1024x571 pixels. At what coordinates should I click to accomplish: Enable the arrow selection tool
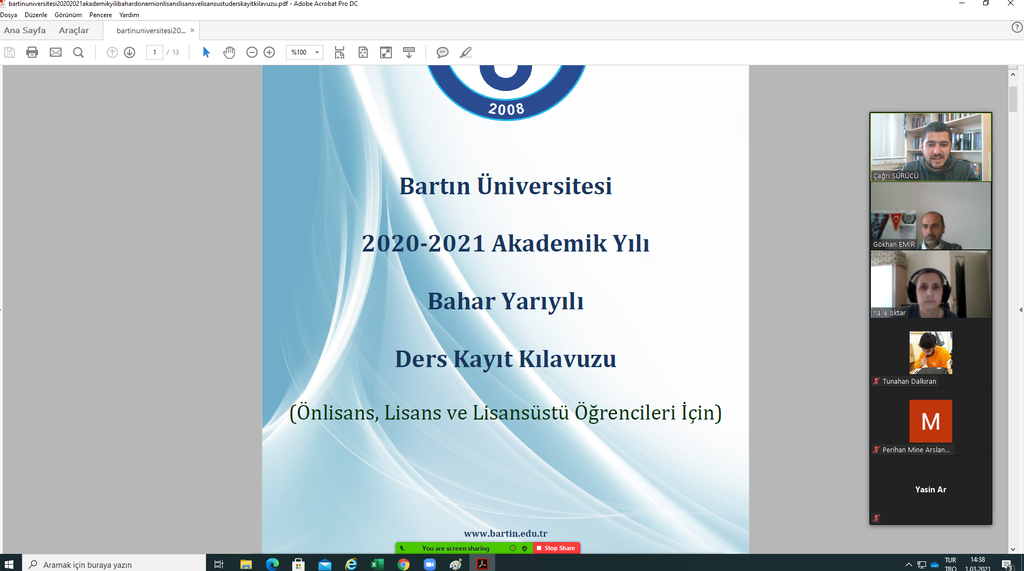click(x=206, y=52)
